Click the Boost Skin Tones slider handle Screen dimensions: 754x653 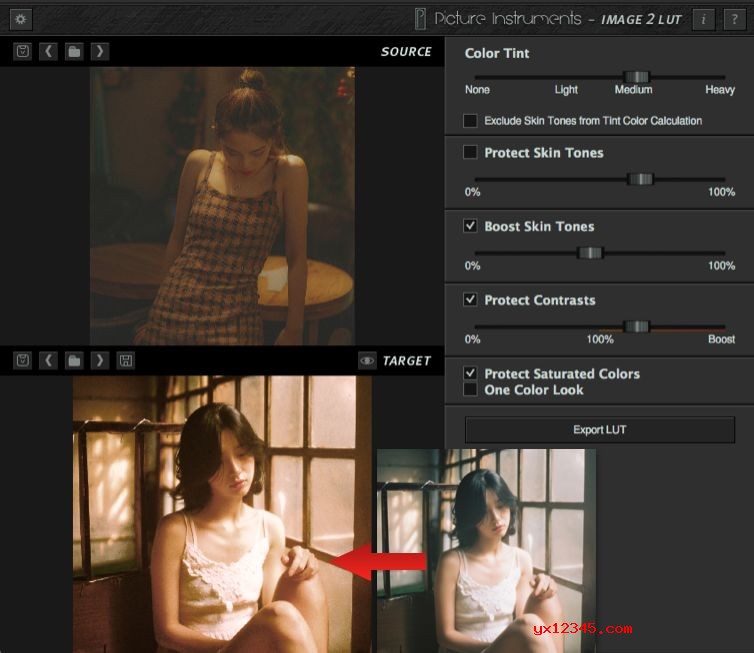[x=590, y=253]
